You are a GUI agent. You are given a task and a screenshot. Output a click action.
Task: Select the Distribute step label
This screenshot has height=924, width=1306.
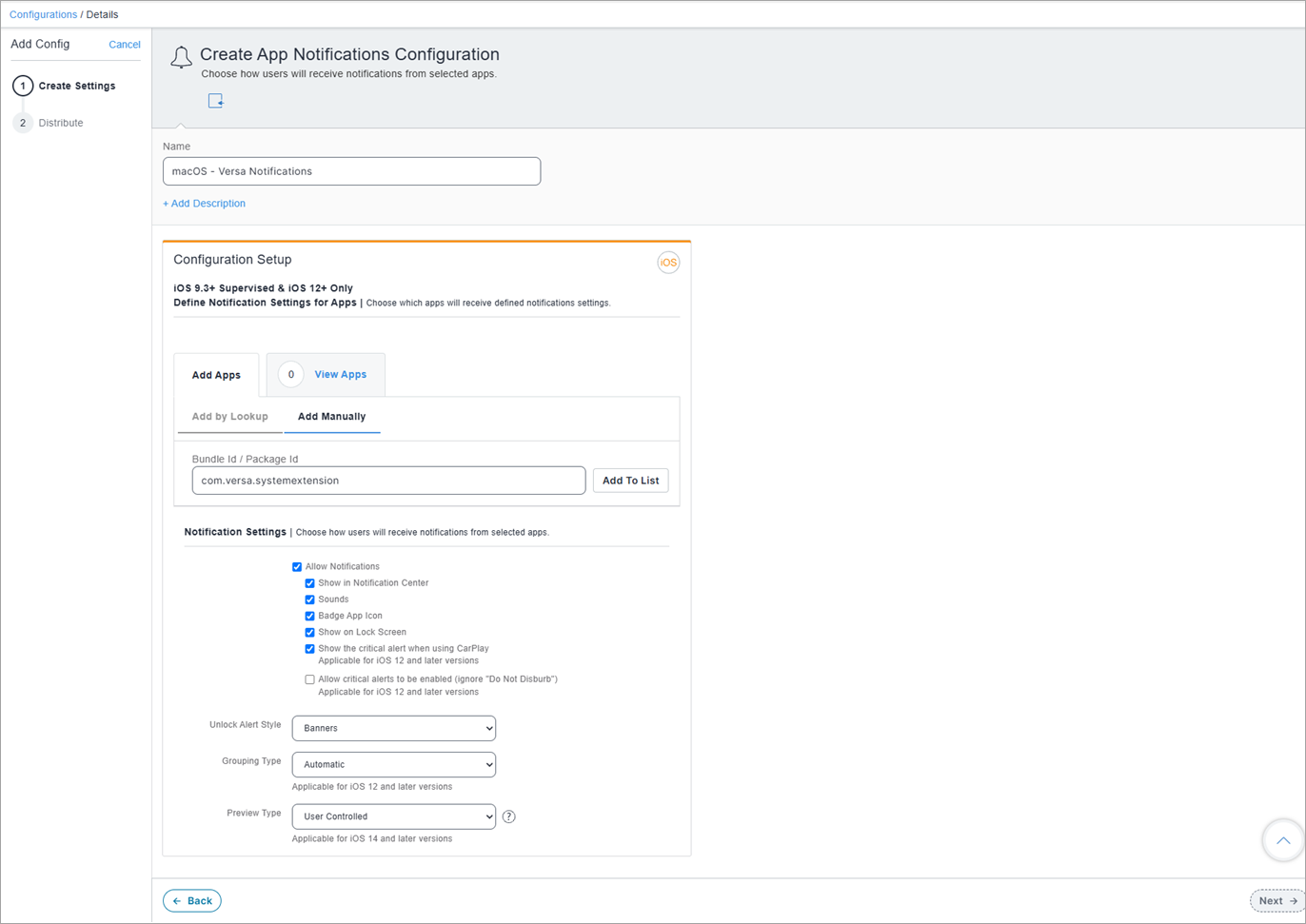click(61, 123)
